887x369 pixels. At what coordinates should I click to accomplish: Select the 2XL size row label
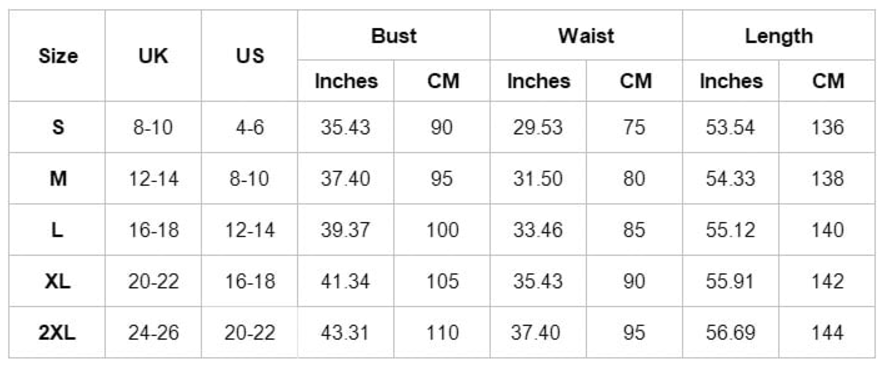[58, 333]
